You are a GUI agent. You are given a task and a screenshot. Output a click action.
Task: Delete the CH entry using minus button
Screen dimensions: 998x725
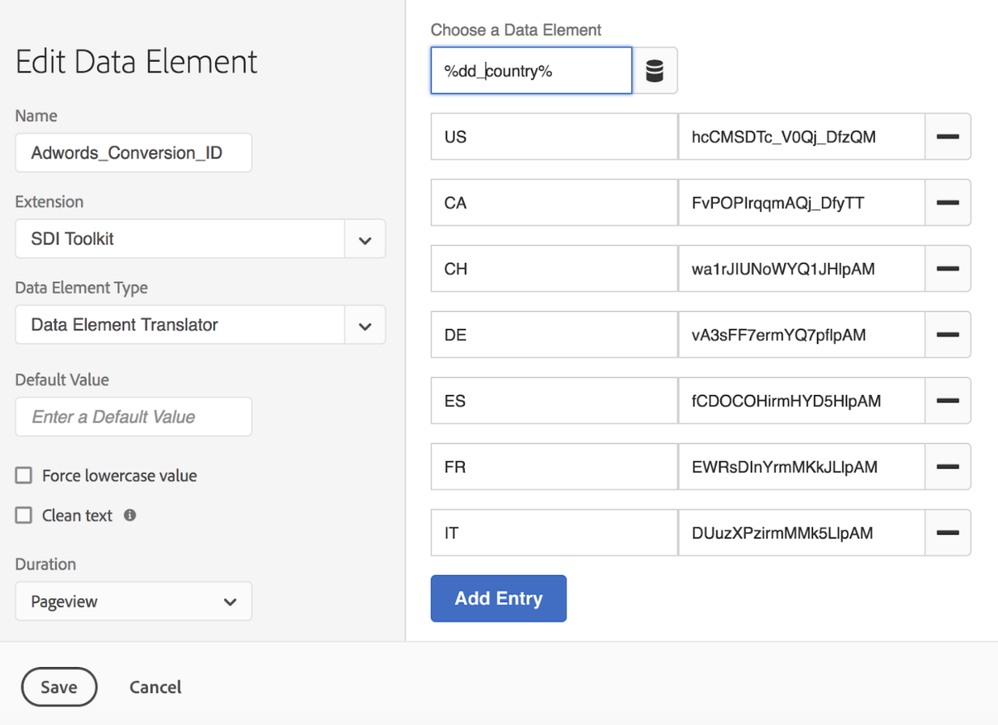click(947, 269)
